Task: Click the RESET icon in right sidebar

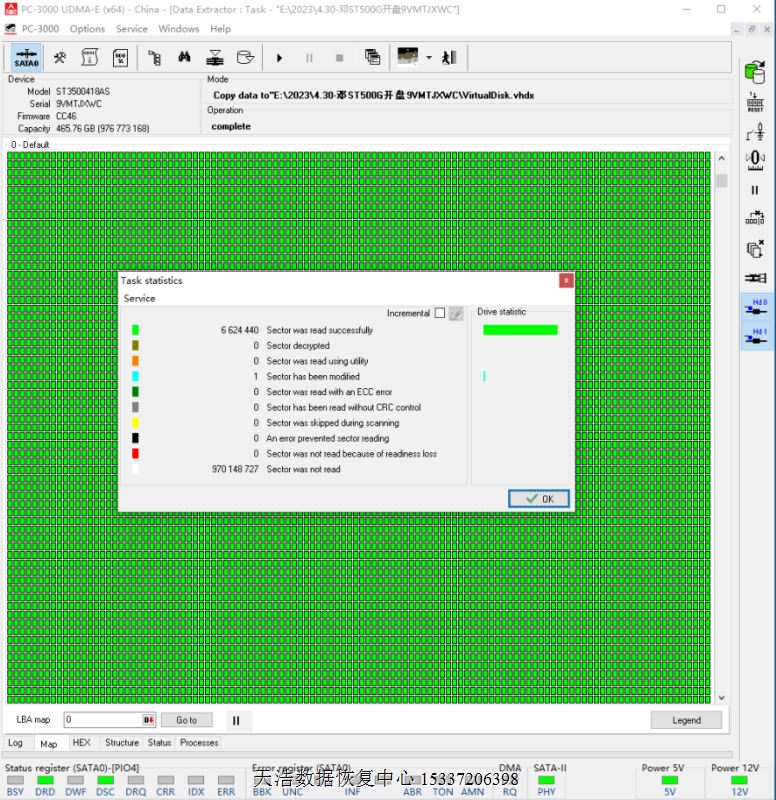Action: [755, 101]
